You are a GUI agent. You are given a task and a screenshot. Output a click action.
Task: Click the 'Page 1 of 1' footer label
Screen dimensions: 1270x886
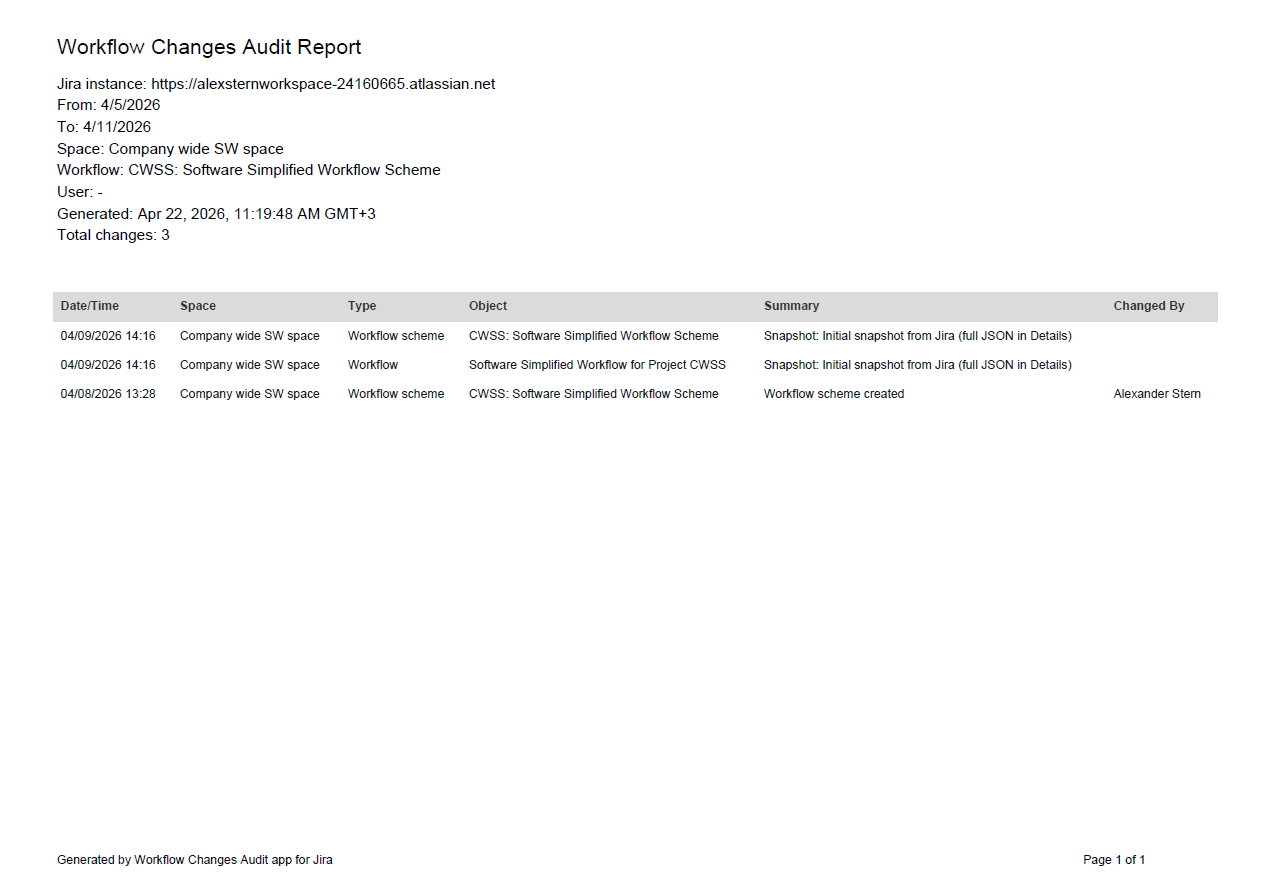pos(1114,859)
